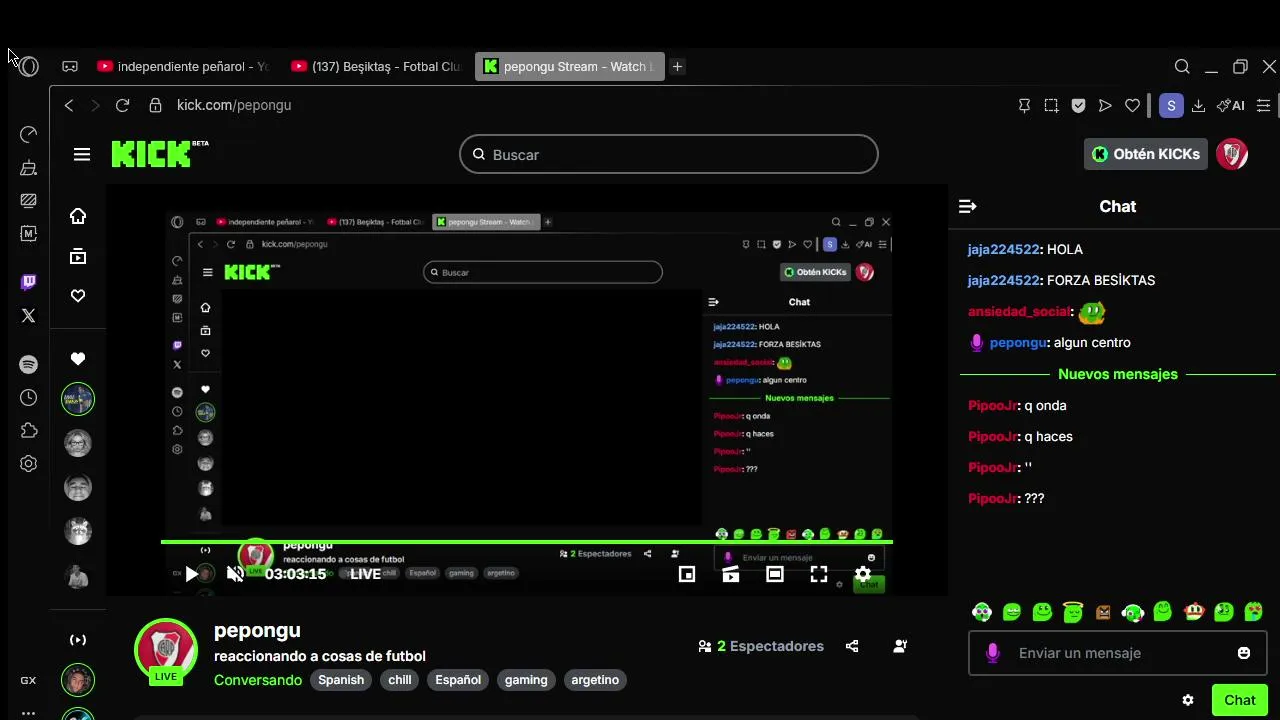The height and width of the screenshot is (720, 1280).
Task: Open the tab islands workspace icon
Action: (x=70, y=67)
